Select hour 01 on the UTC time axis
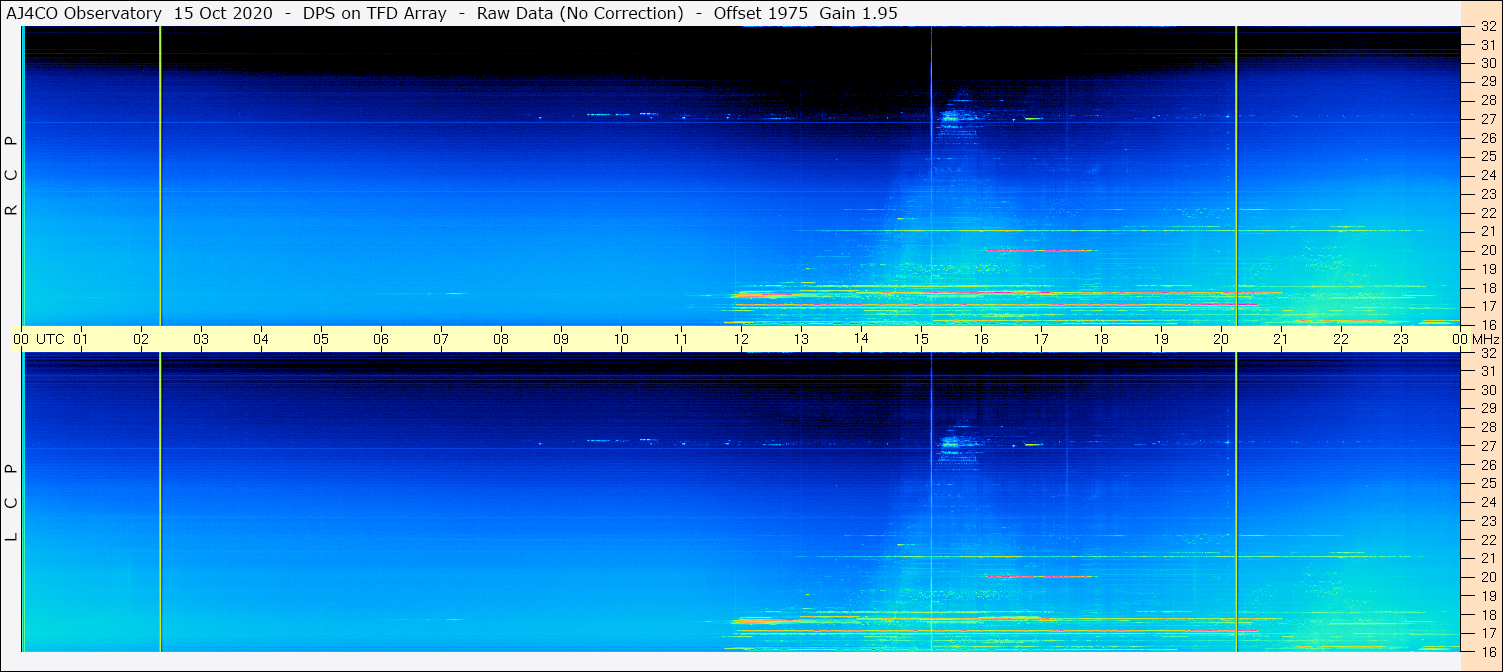1503x672 pixels. [x=81, y=339]
